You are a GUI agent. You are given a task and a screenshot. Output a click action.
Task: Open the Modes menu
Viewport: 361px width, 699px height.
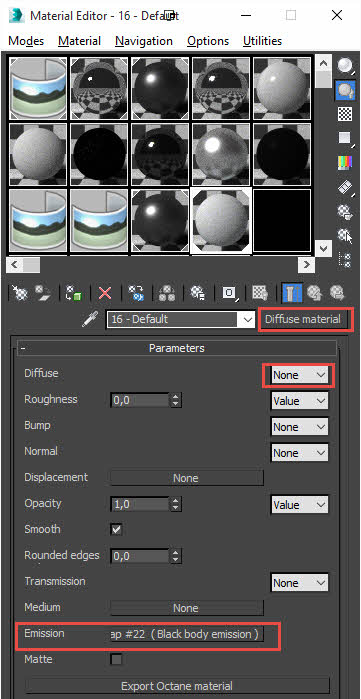point(26,41)
